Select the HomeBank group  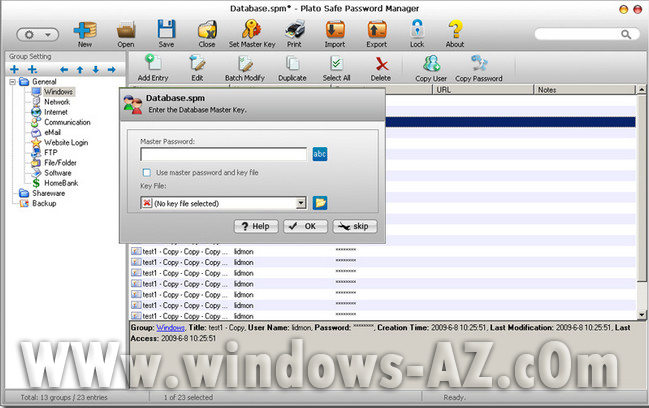tap(61, 183)
